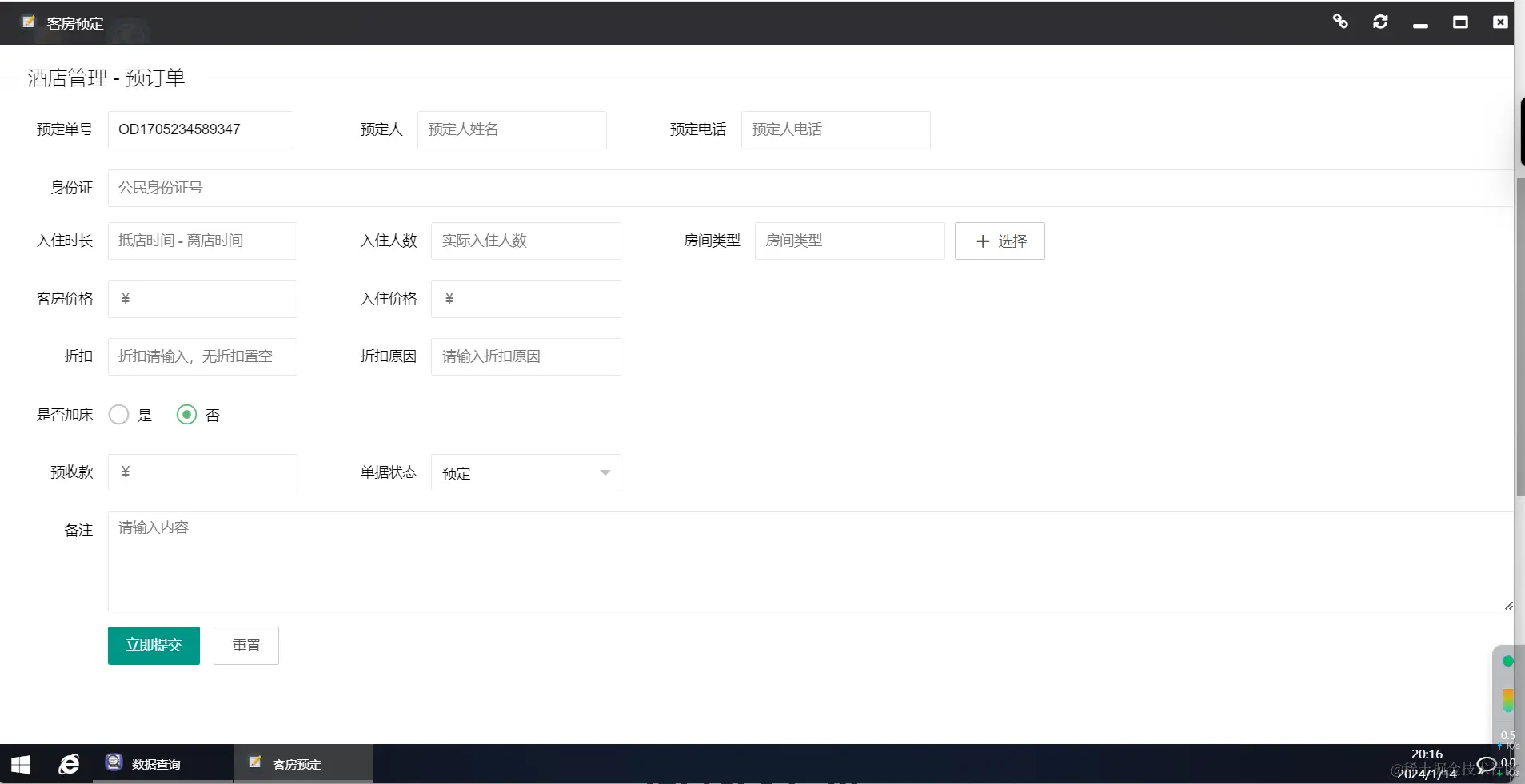The width and height of the screenshot is (1525, 784).
Task: Maximize the 客房预定 window
Action: point(1460,22)
